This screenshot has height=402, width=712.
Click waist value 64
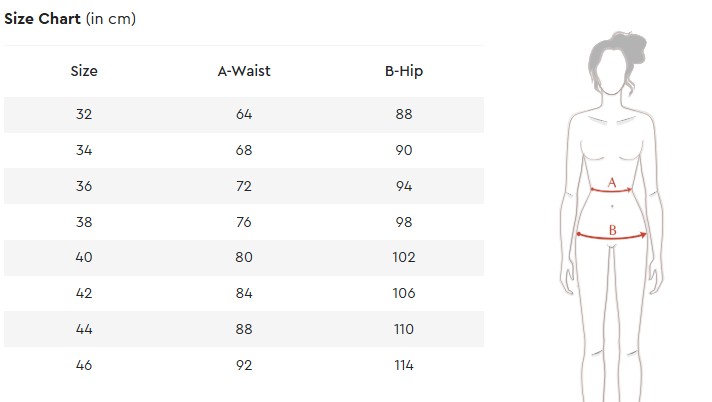244,114
